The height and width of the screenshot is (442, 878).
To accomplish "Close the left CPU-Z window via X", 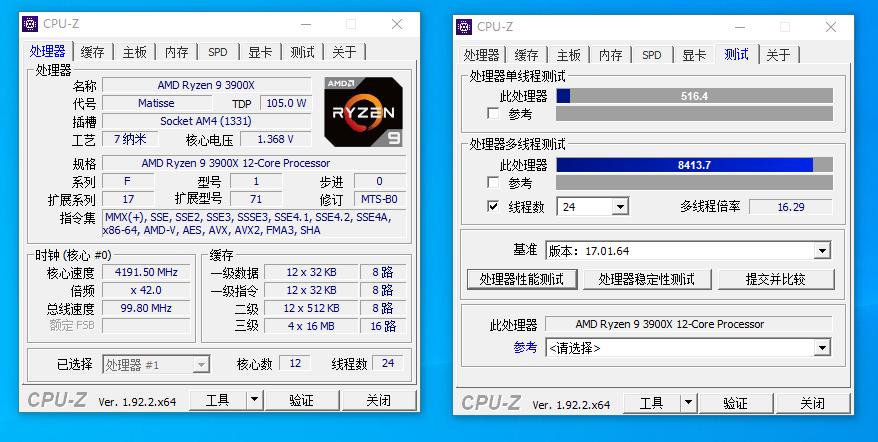I will coord(397,24).
